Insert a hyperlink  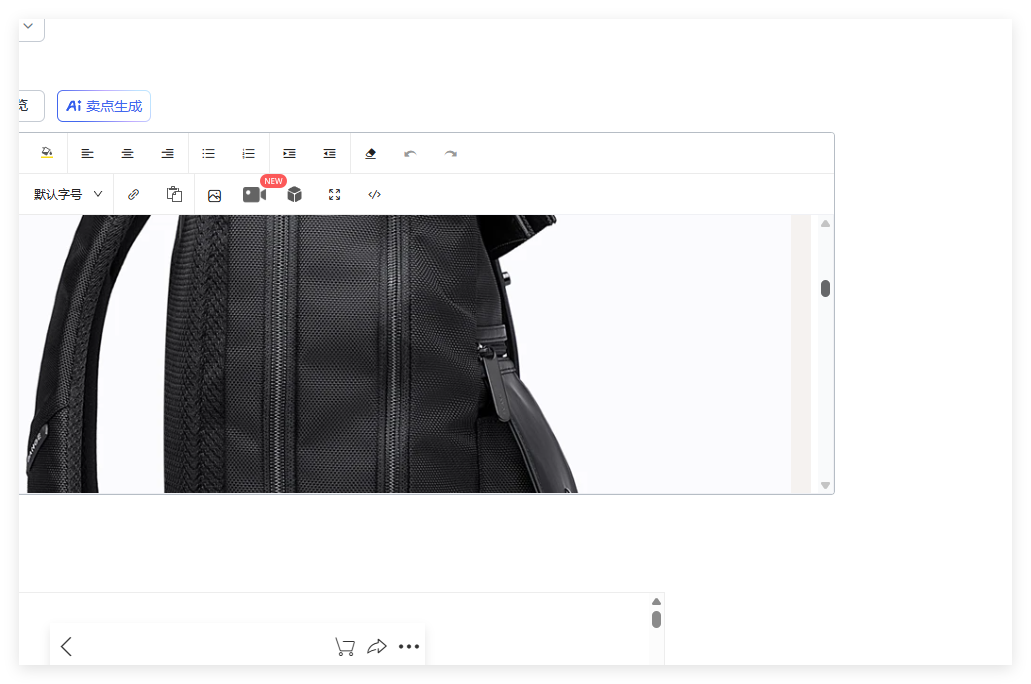(133, 194)
